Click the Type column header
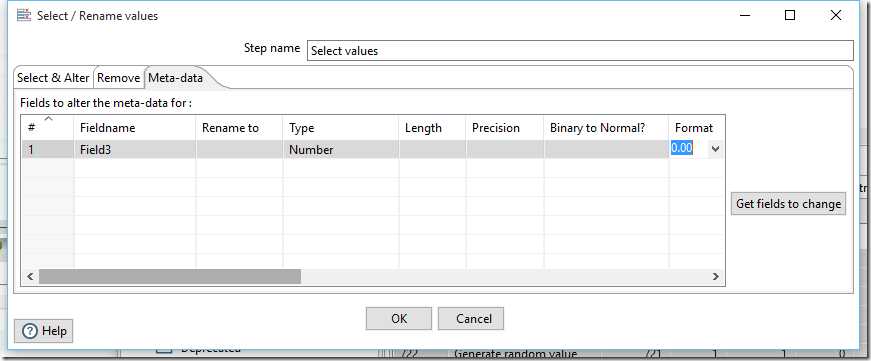871x361 pixels. pyautogui.click(x=341, y=128)
